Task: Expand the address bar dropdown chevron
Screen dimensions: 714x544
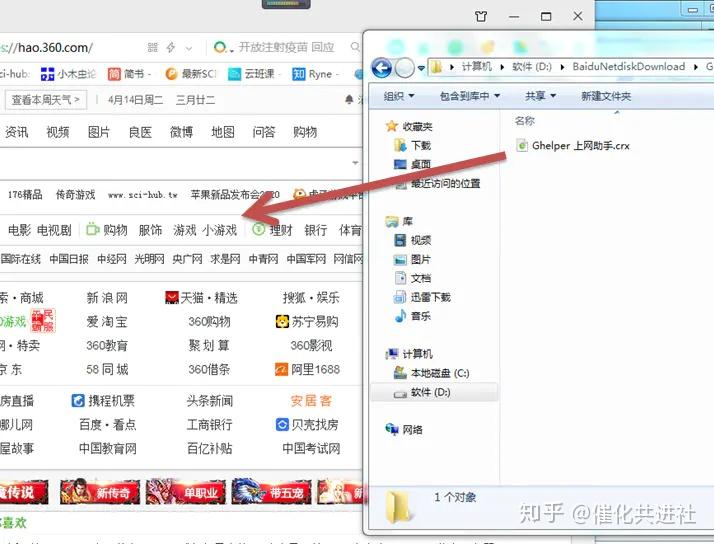Action: tap(189, 48)
